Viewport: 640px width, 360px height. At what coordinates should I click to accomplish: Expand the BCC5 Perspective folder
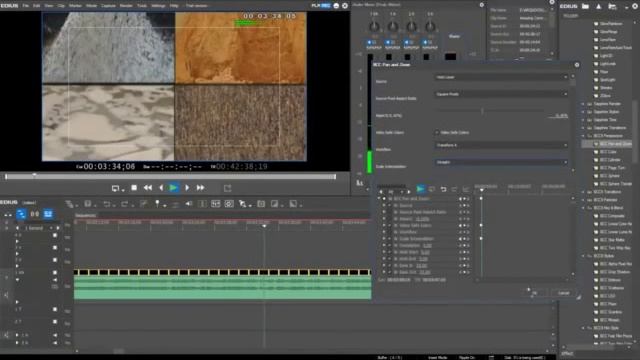click(x=583, y=136)
